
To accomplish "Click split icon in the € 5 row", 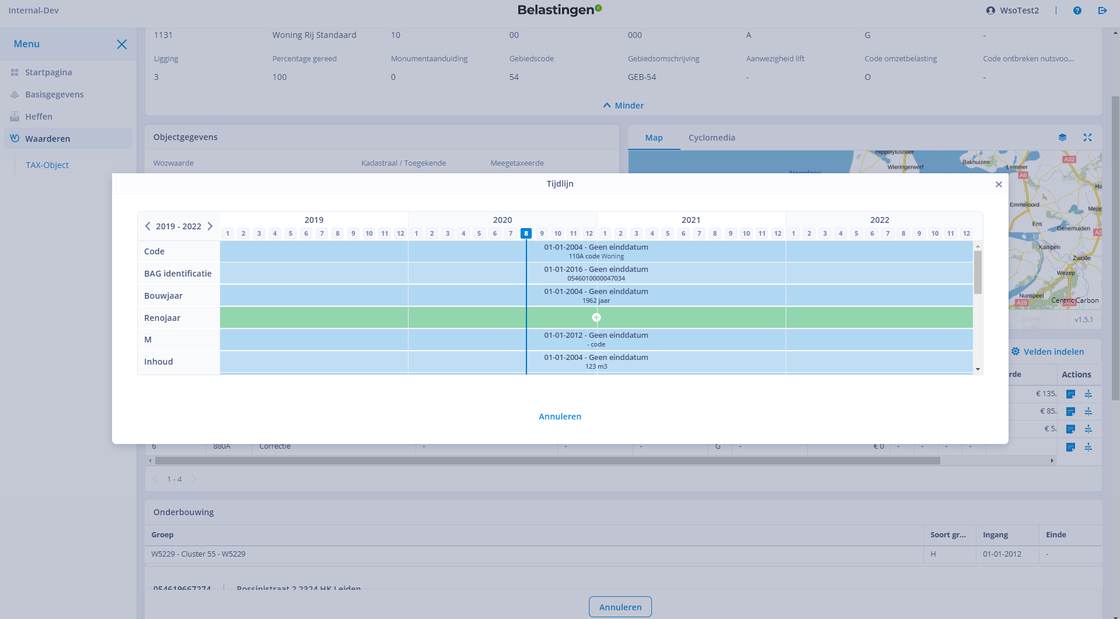I will (x=1088, y=429).
